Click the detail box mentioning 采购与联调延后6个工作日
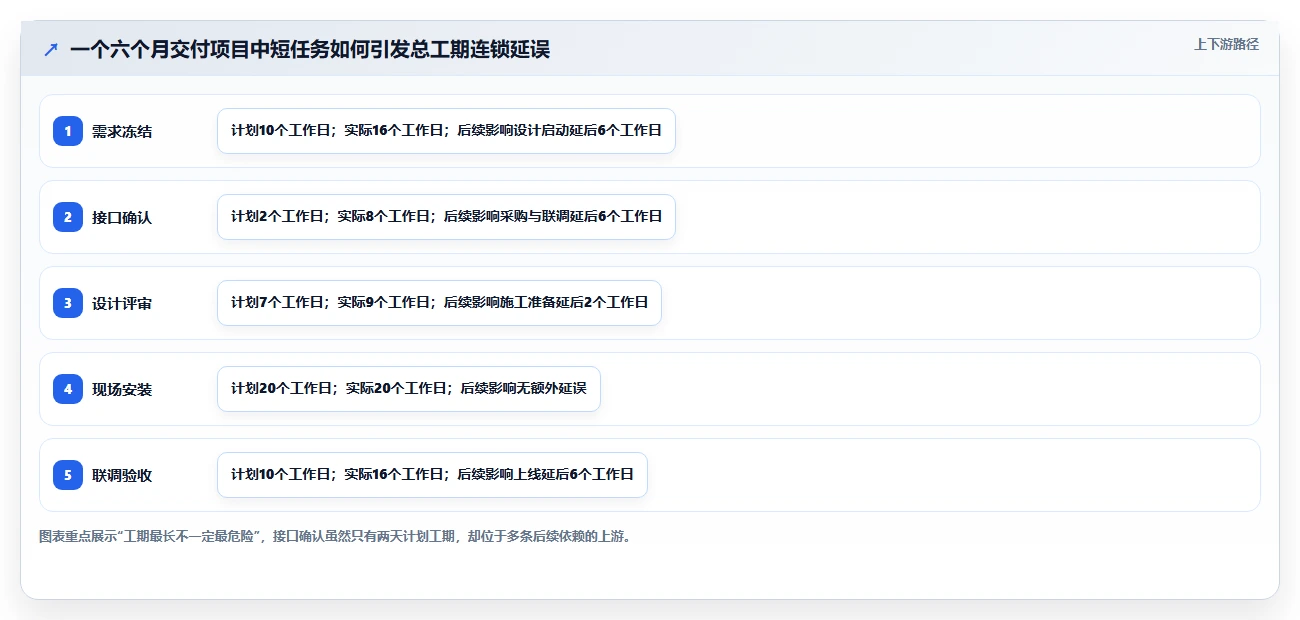The image size is (1300, 620). [446, 217]
